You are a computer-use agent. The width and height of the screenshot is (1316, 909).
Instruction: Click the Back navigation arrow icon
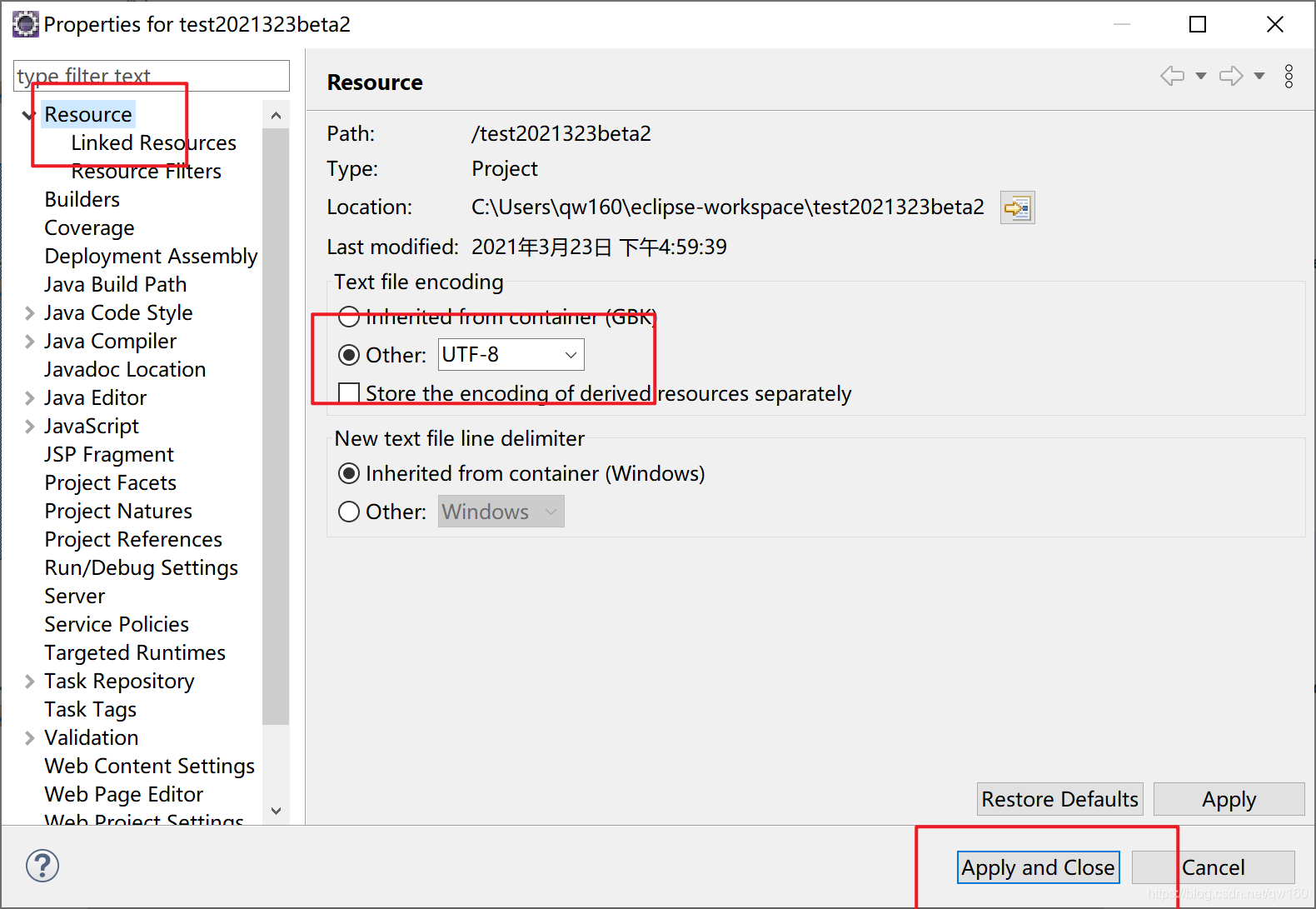point(1172,76)
